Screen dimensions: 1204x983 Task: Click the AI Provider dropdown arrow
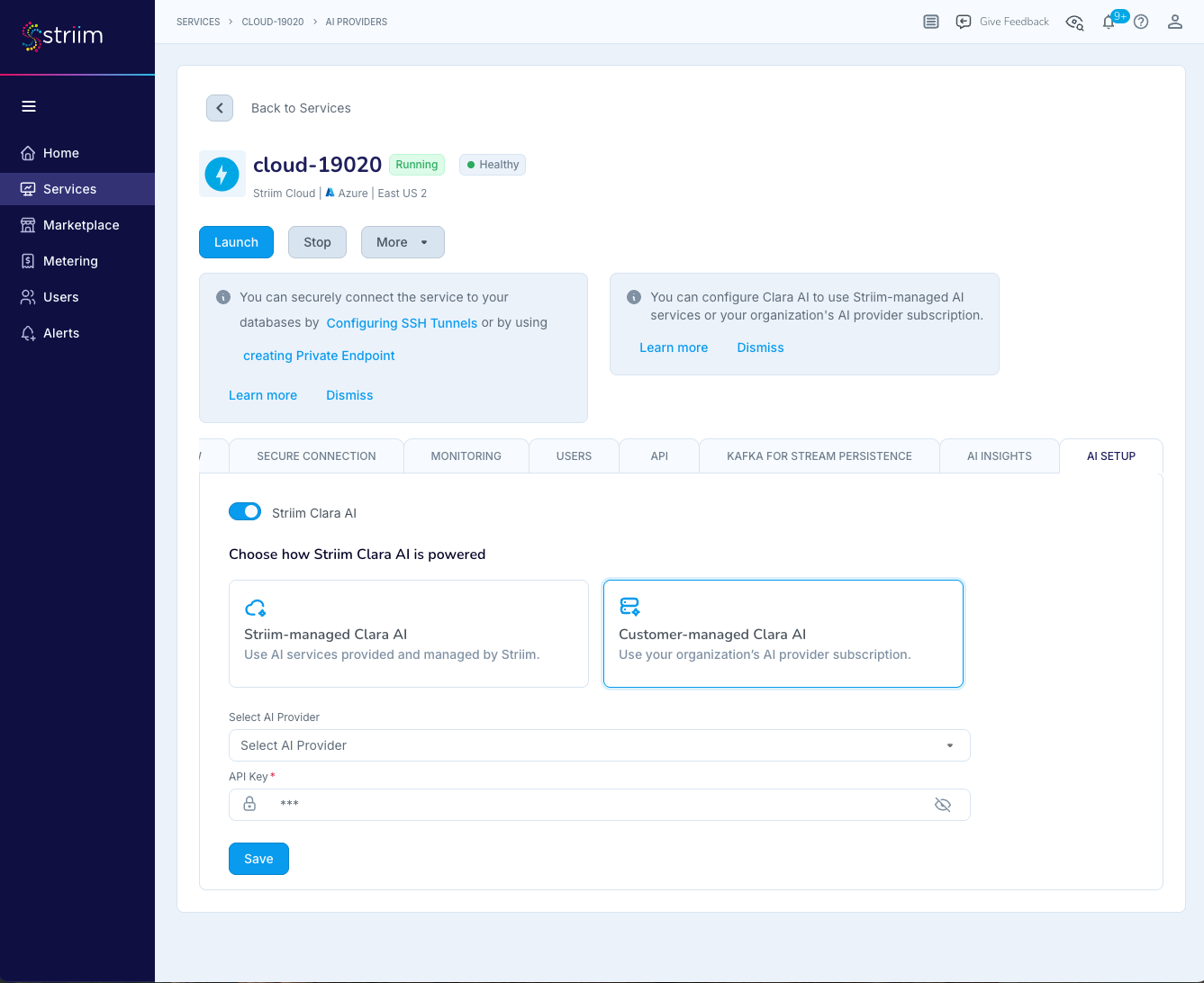950,745
